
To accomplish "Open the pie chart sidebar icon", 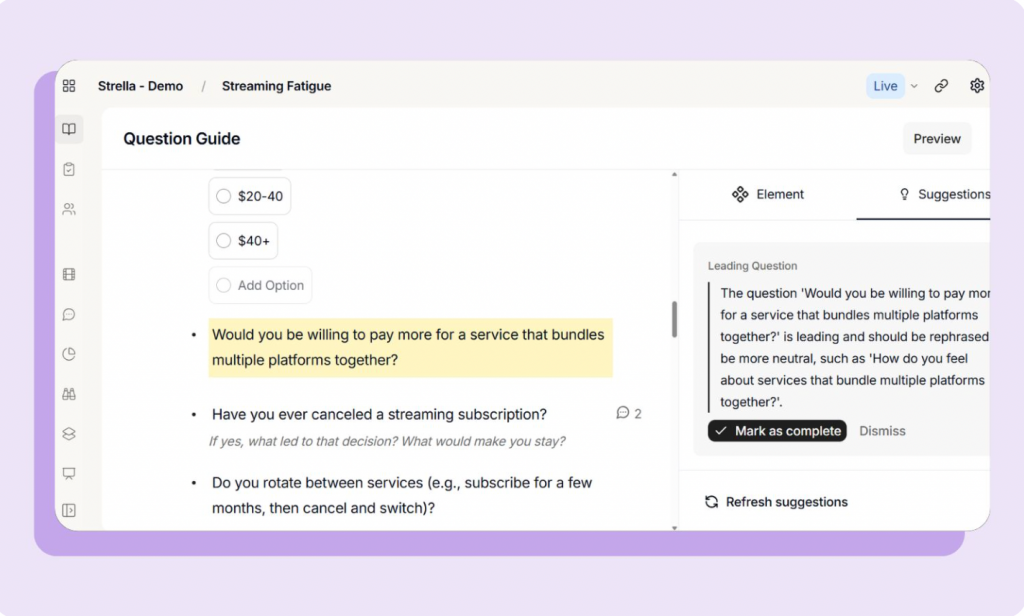I will tap(69, 354).
